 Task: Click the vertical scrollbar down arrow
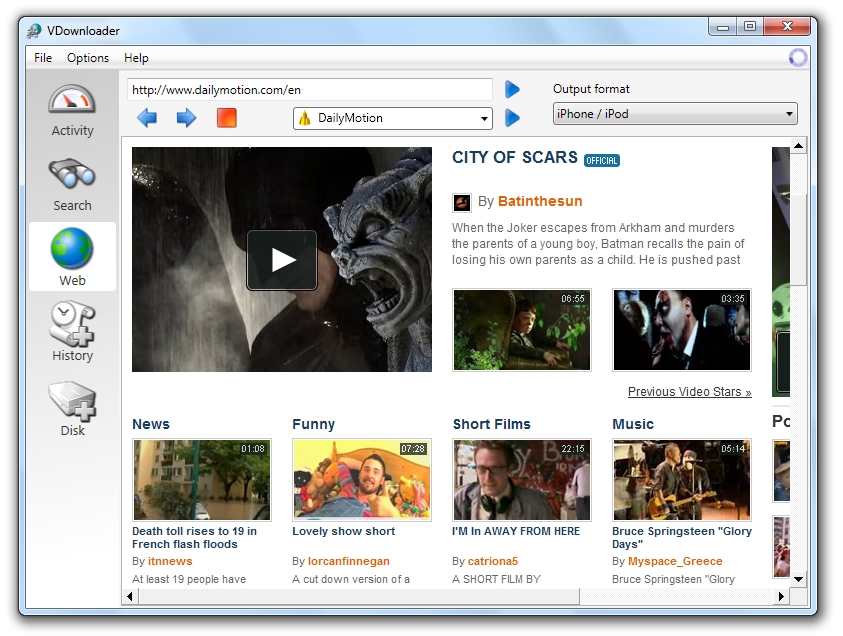[x=798, y=579]
